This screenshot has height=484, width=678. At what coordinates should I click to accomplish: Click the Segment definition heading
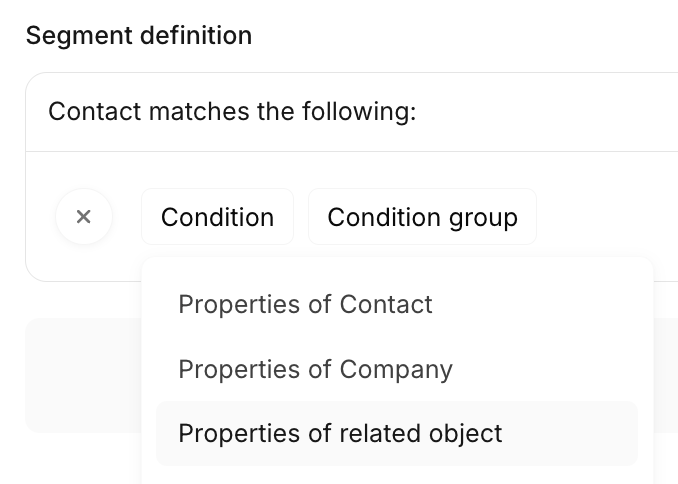tap(138, 36)
